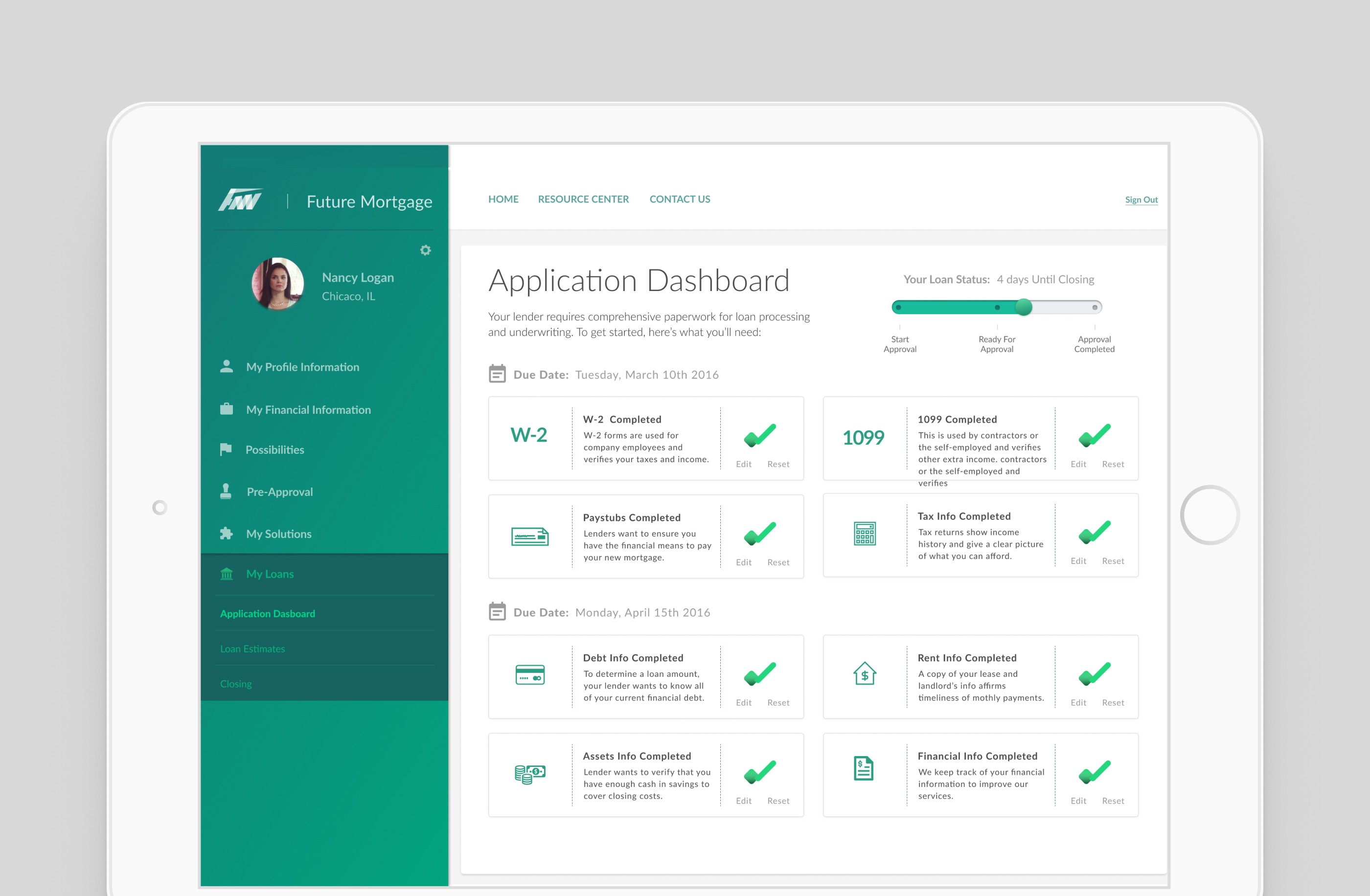Screen dimensions: 1370x896
Task: Click the 1099 label icon on its card
Action: coord(864,437)
